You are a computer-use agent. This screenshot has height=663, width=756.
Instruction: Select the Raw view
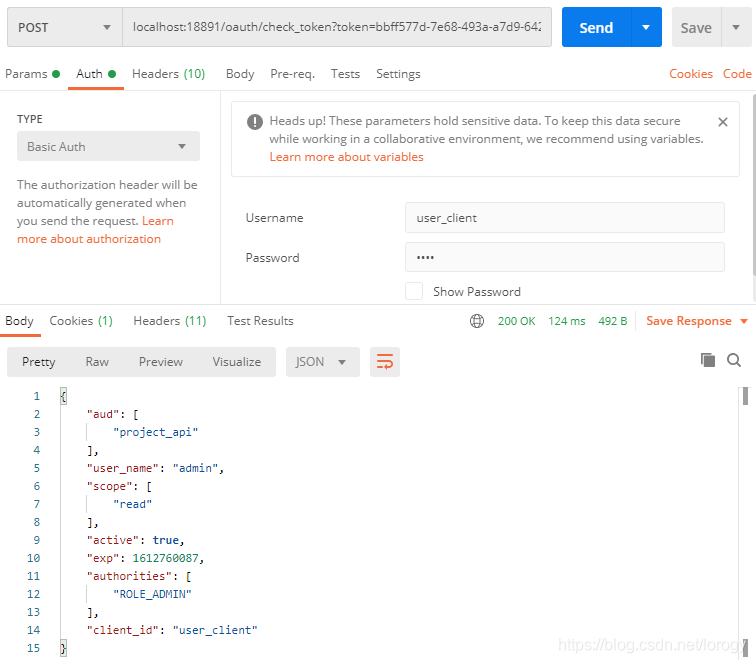[97, 362]
